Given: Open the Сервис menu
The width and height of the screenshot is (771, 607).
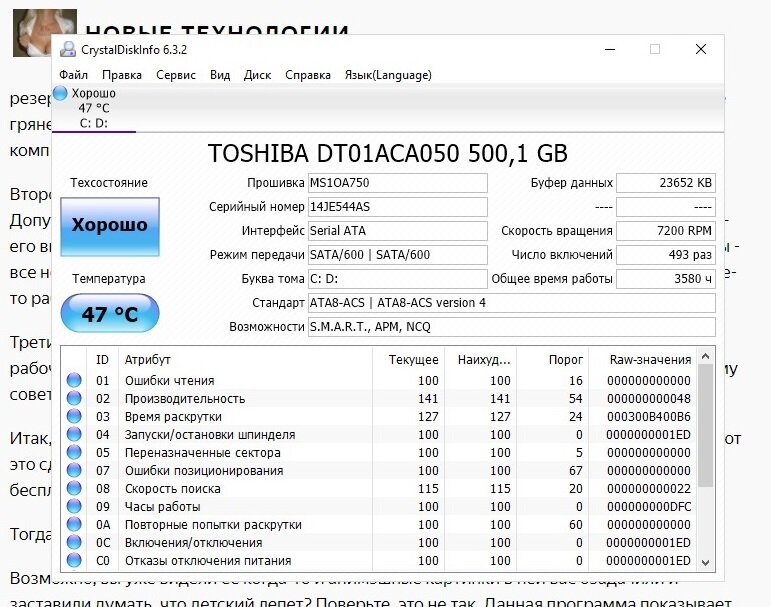Looking at the screenshot, I should tap(176, 75).
